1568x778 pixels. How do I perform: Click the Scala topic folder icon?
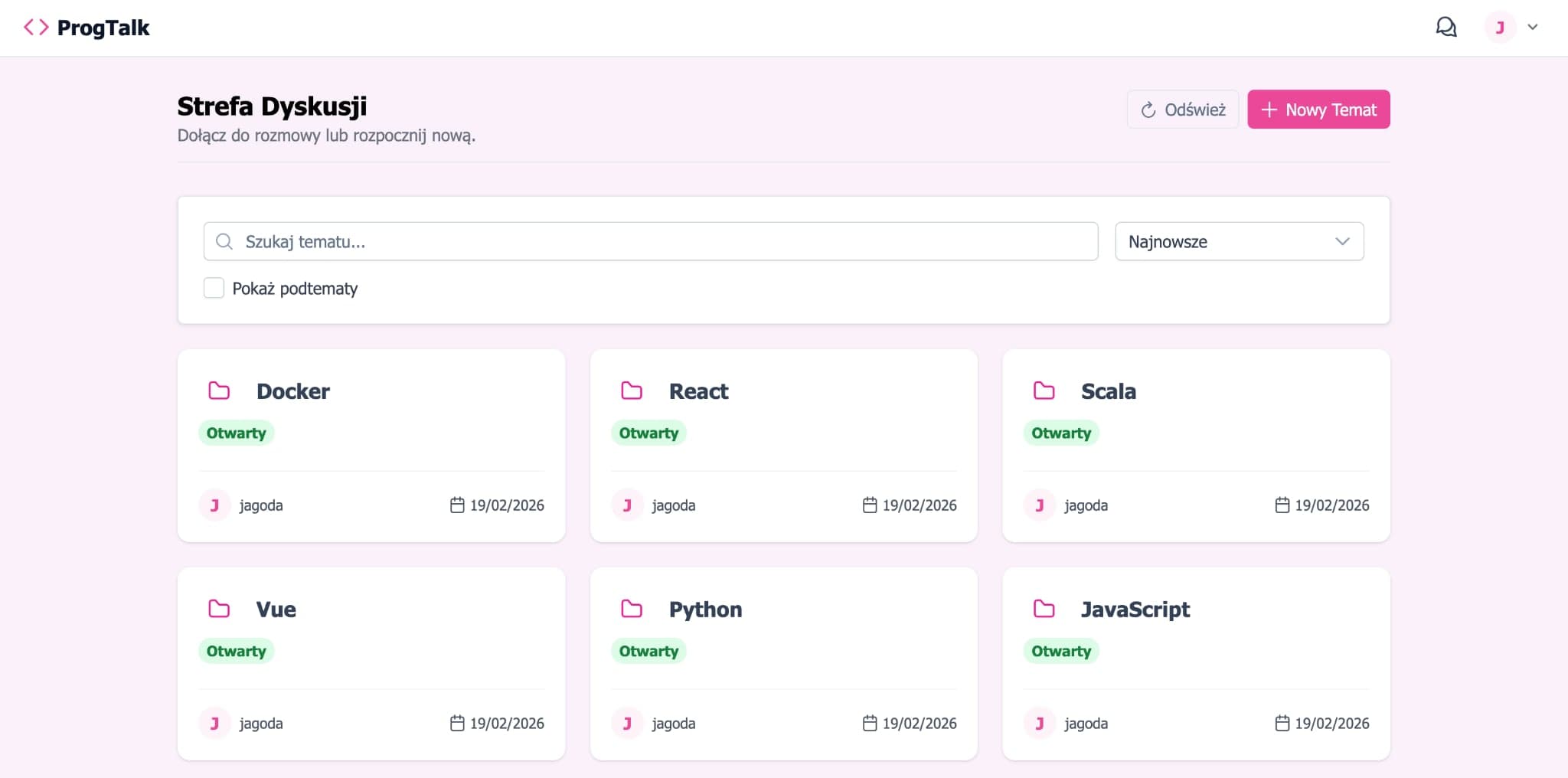[x=1044, y=391]
